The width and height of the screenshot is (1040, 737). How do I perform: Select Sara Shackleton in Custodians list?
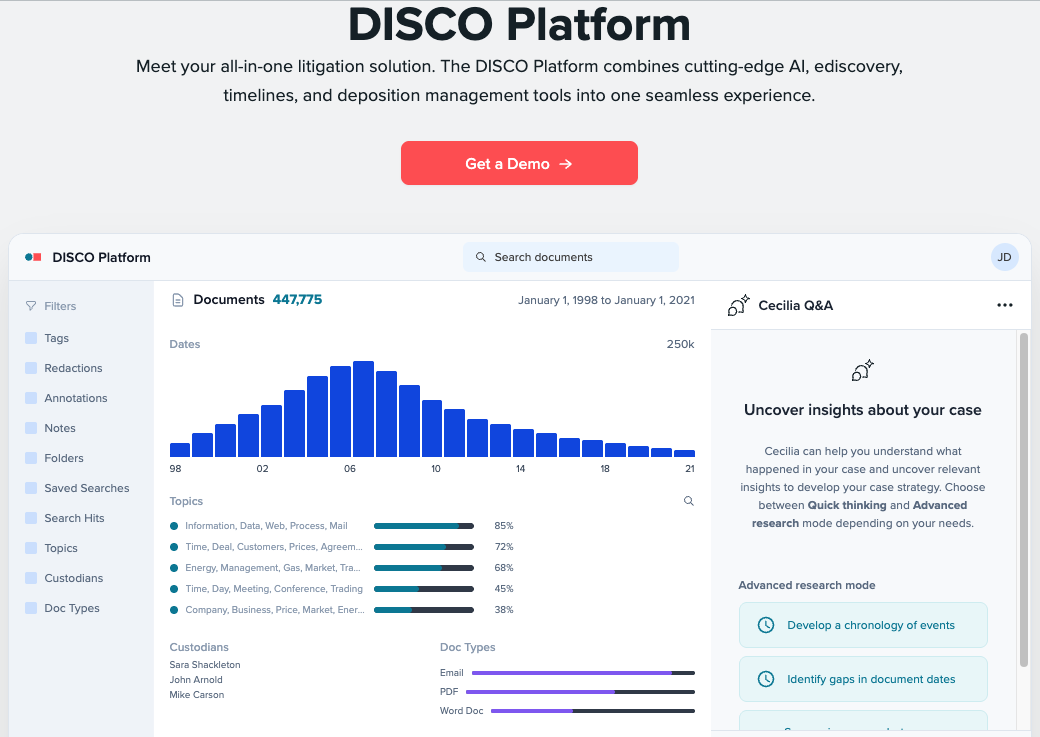(x=205, y=664)
